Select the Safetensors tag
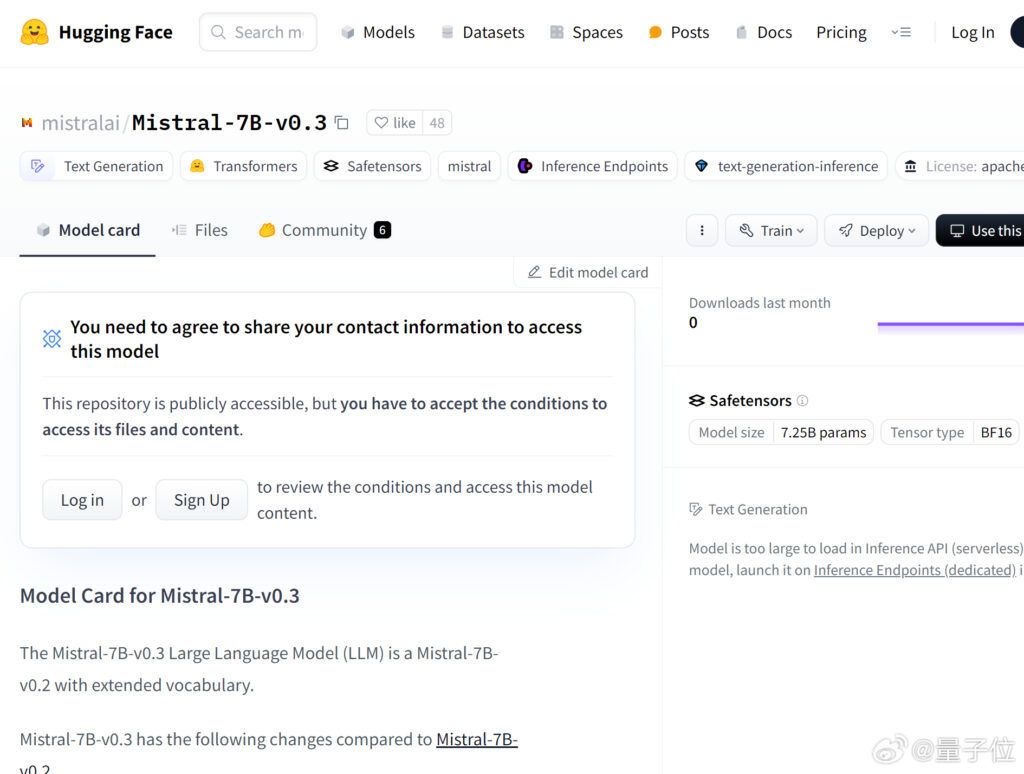Viewport: 1024px width, 774px height. pyautogui.click(x=372, y=167)
